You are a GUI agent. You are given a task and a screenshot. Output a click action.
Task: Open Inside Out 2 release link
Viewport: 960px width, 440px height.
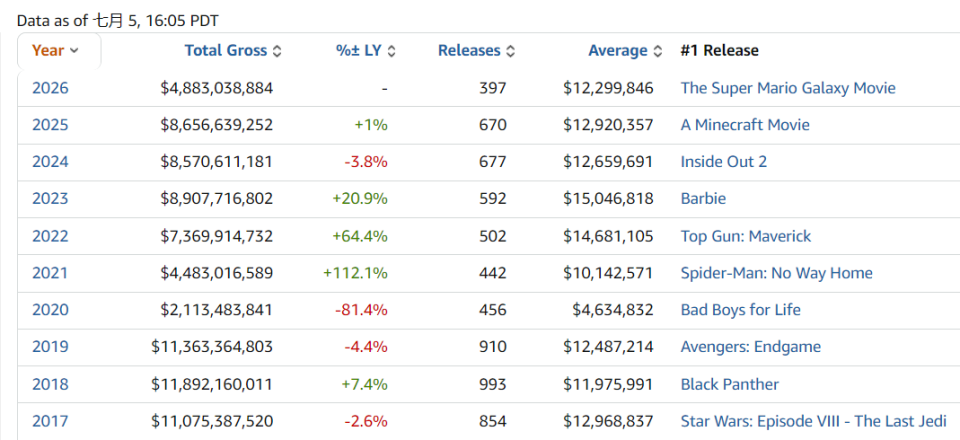point(724,162)
